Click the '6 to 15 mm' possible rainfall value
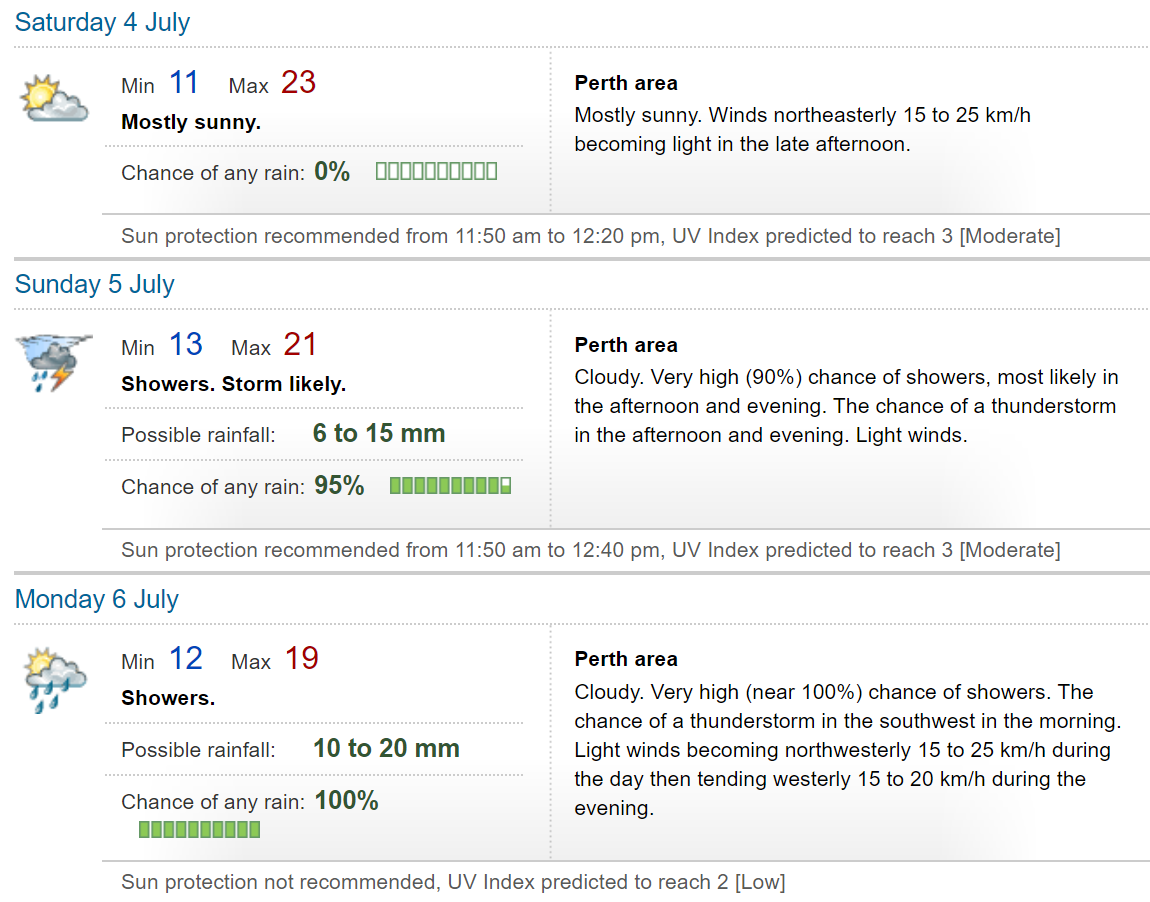This screenshot has height=902, width=1150. (x=378, y=433)
